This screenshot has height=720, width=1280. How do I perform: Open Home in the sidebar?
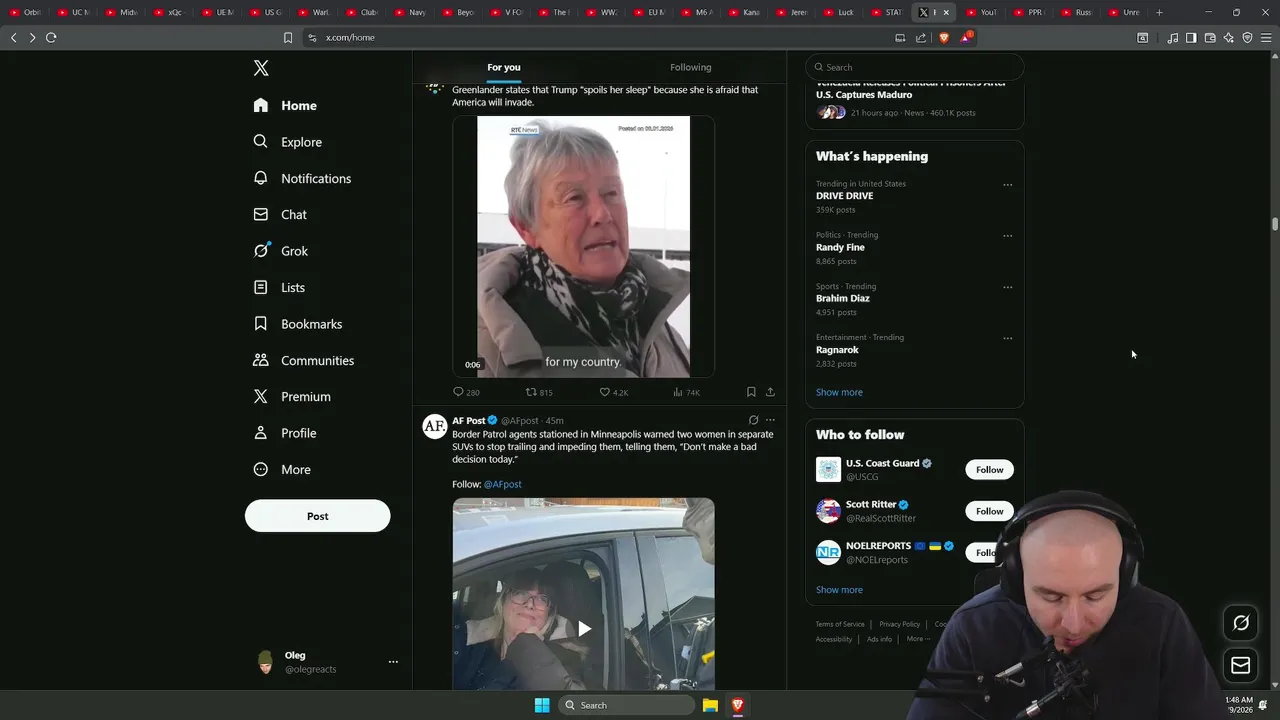click(x=285, y=105)
